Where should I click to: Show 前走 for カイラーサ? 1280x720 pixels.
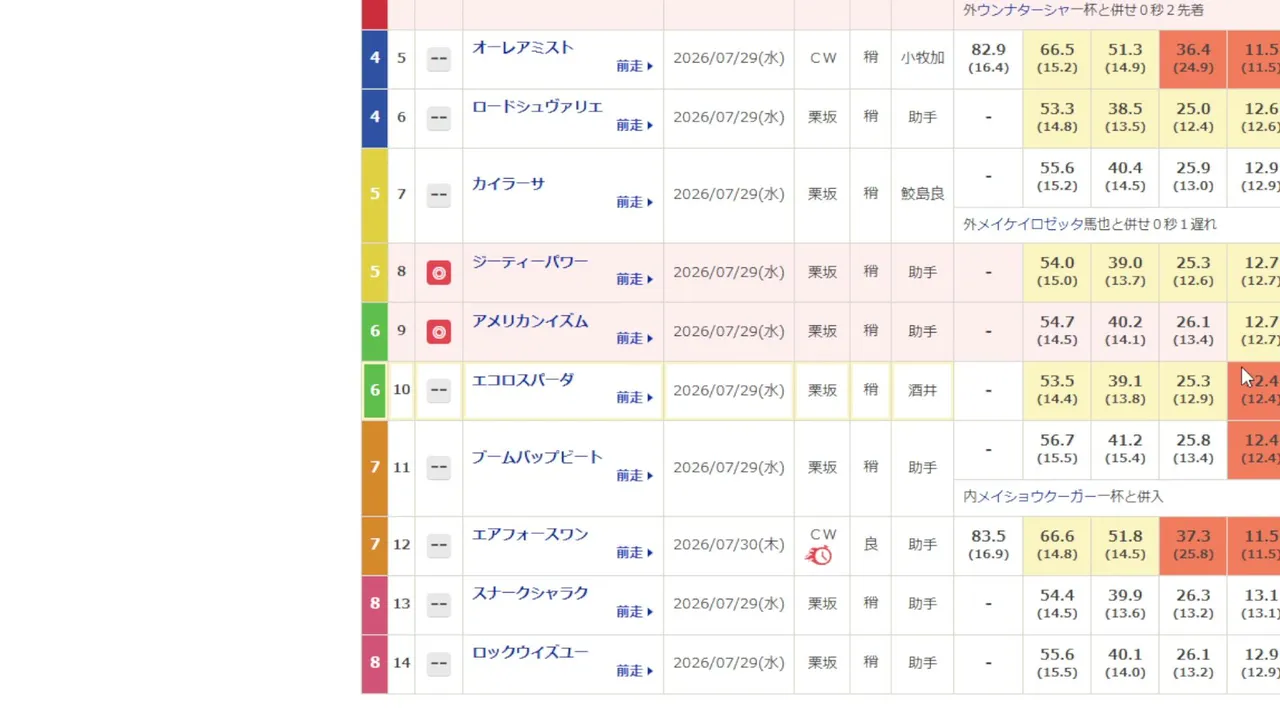pyautogui.click(x=634, y=202)
